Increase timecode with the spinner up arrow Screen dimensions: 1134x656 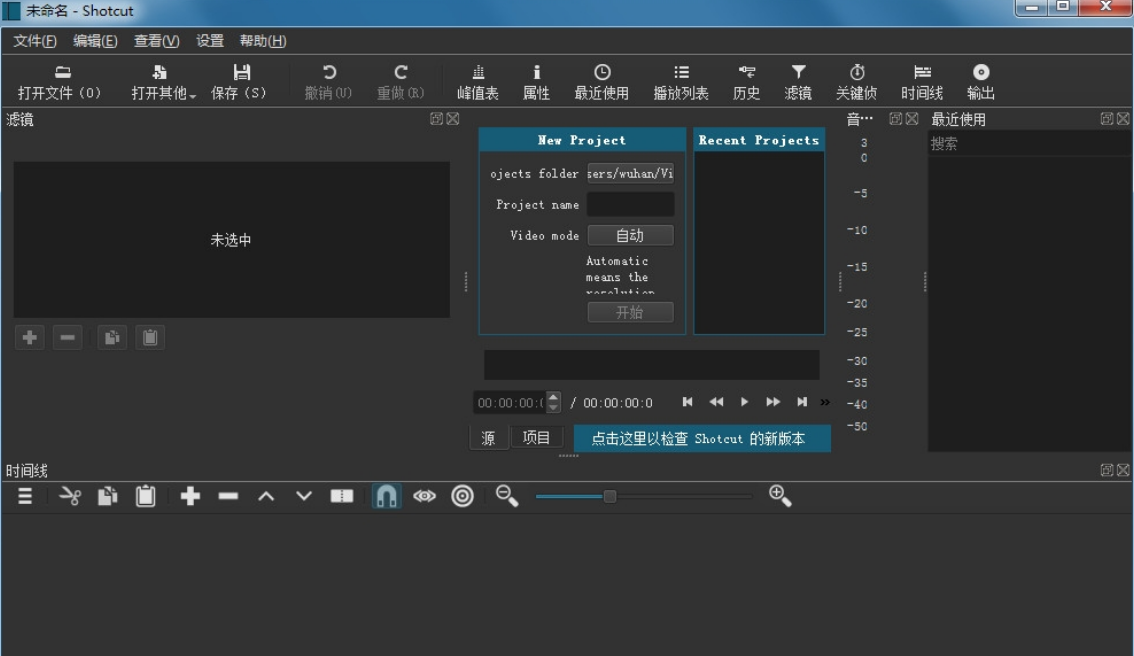(553, 397)
